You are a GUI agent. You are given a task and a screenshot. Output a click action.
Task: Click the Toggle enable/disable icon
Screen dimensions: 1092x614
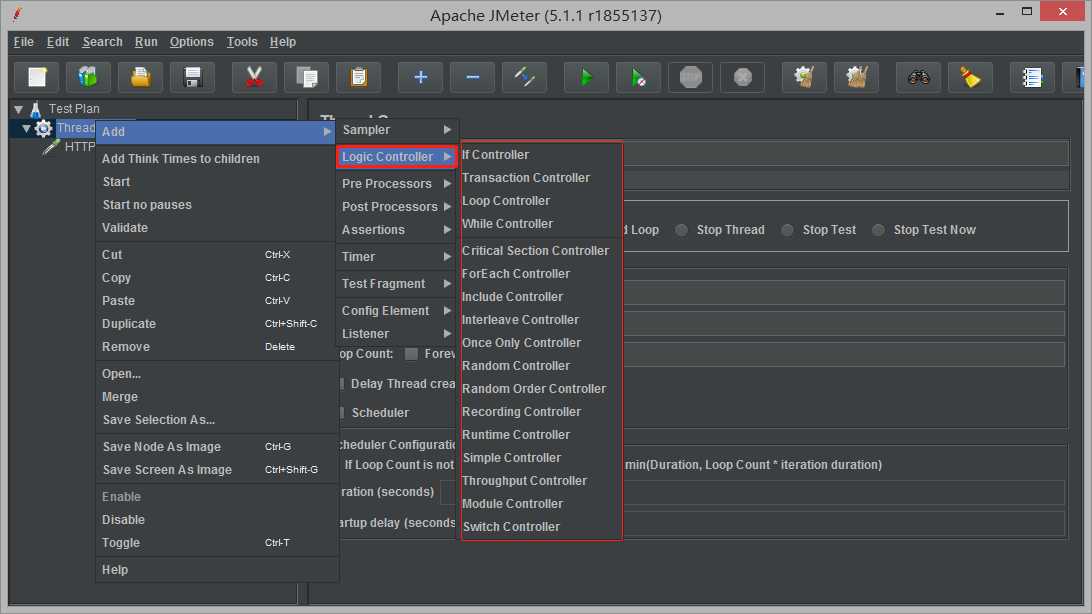click(524, 77)
